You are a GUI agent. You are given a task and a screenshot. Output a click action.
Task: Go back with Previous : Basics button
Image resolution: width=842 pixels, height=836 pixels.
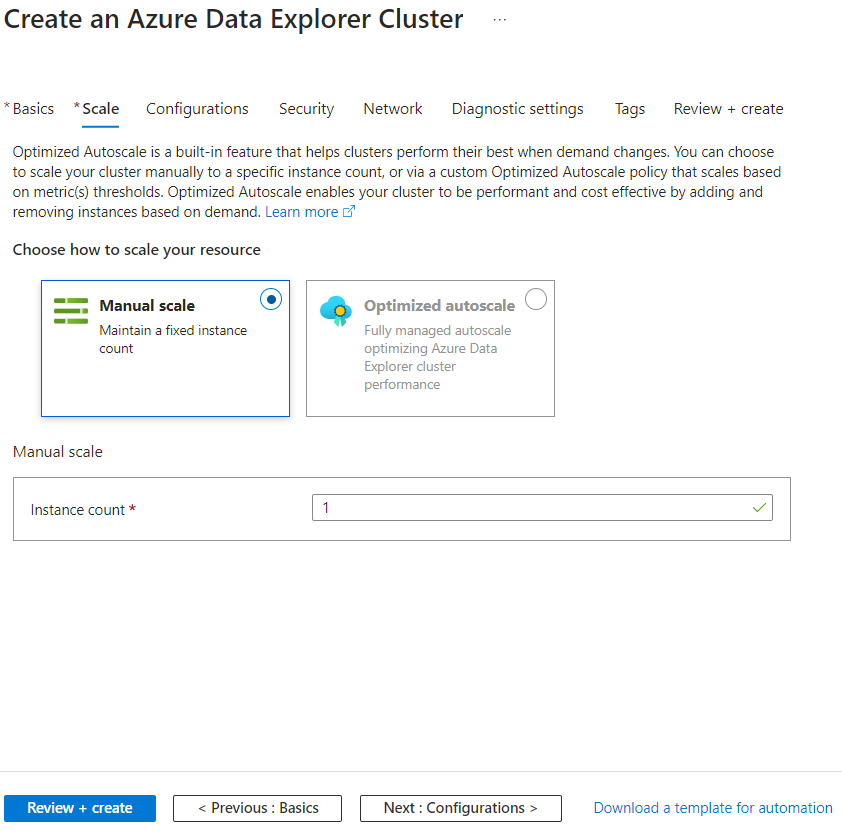258,808
